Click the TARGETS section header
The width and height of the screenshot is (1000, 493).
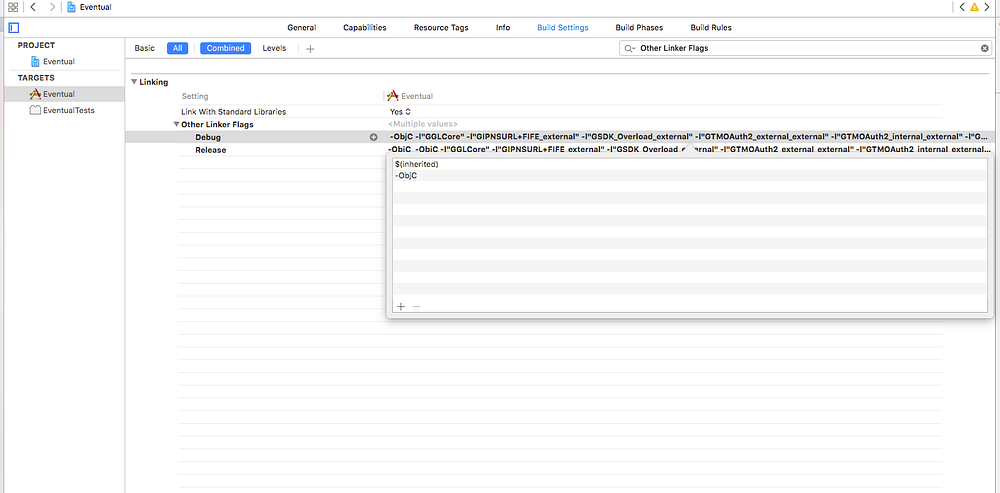click(x=36, y=78)
